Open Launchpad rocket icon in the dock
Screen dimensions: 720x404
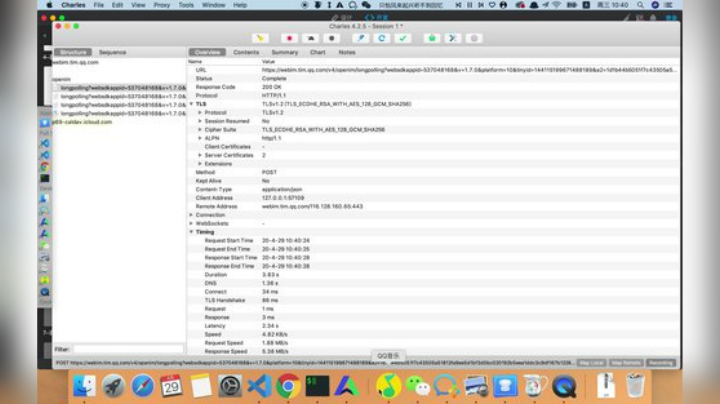coord(113,386)
